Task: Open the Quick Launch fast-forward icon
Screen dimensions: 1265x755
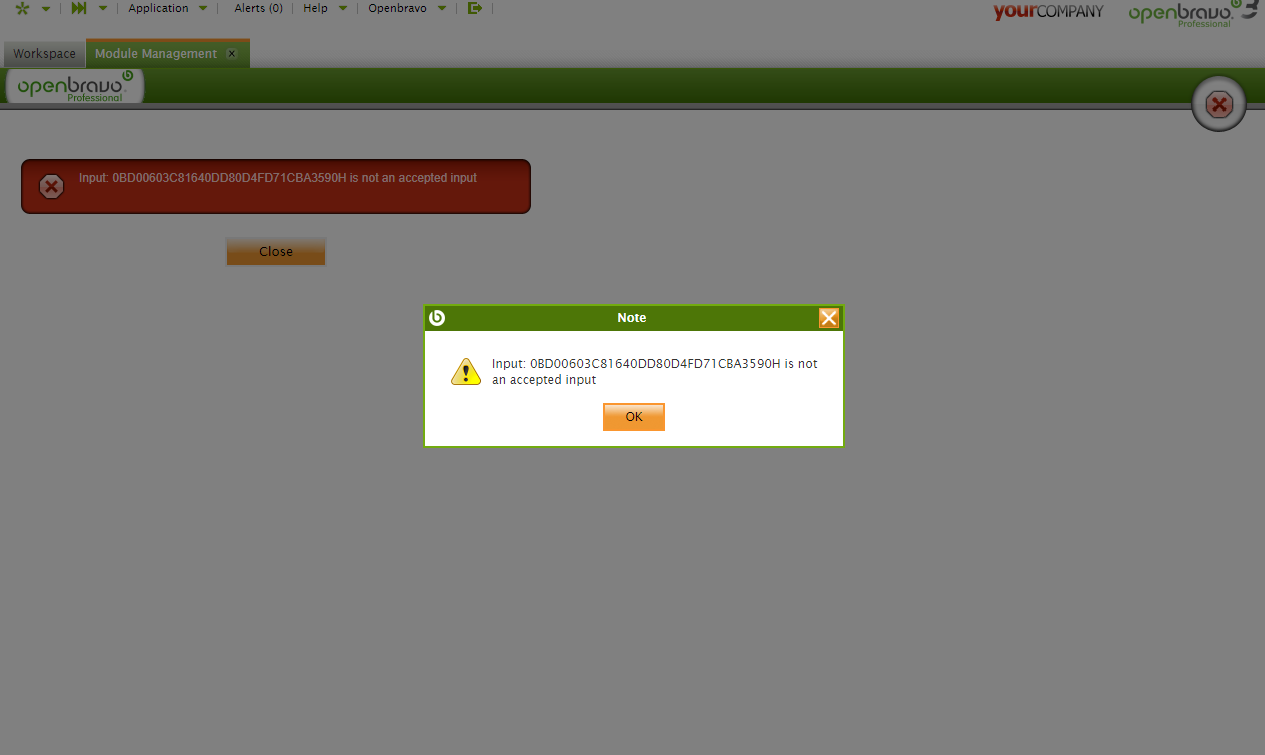Action: (78, 8)
